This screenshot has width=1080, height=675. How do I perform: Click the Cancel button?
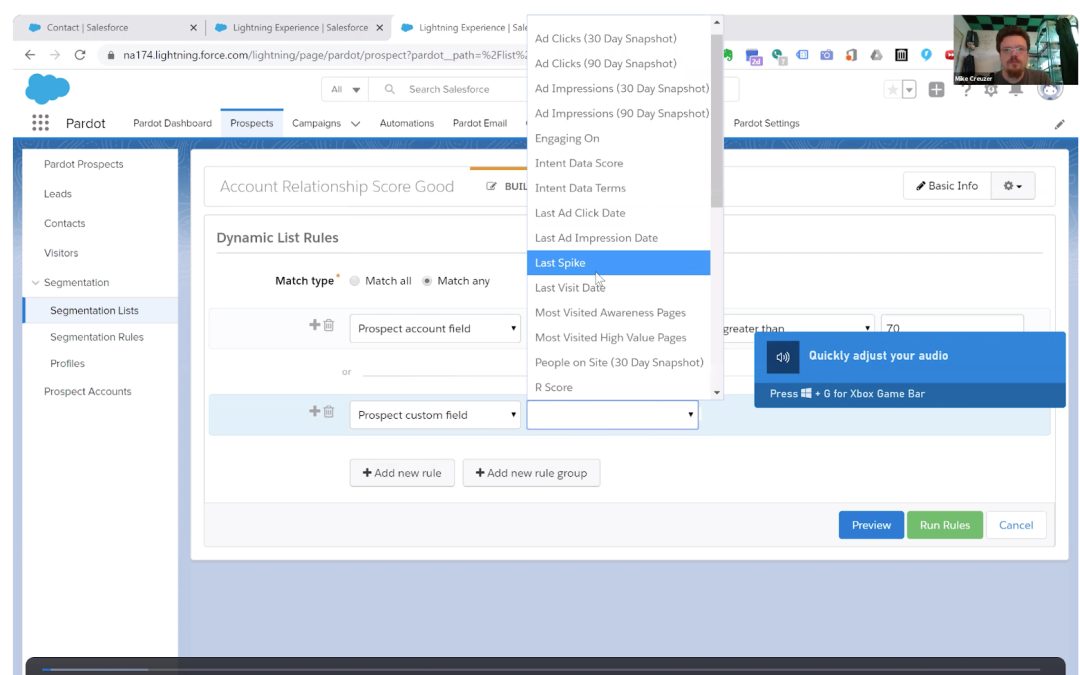pyautogui.click(x=1016, y=525)
